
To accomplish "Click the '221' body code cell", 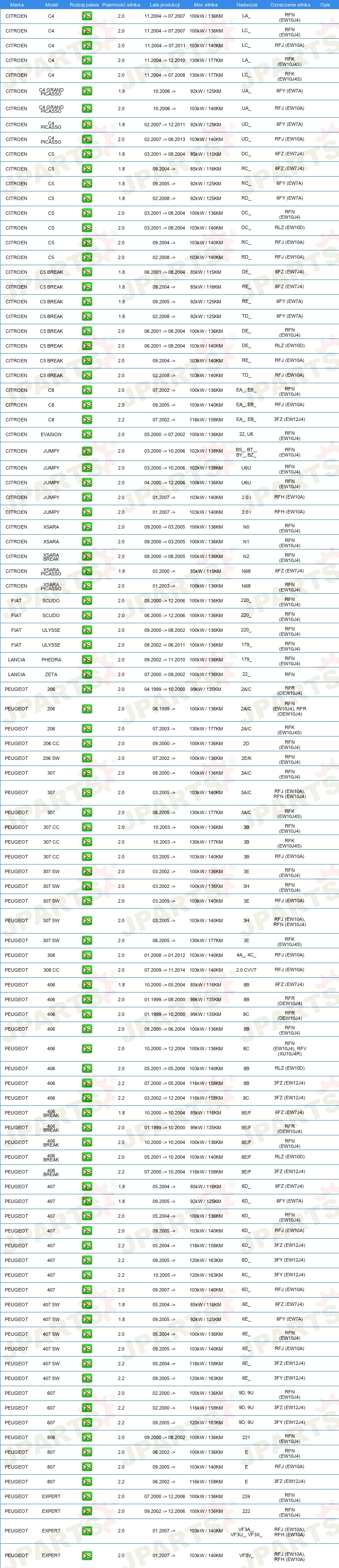I will [246, 1437].
